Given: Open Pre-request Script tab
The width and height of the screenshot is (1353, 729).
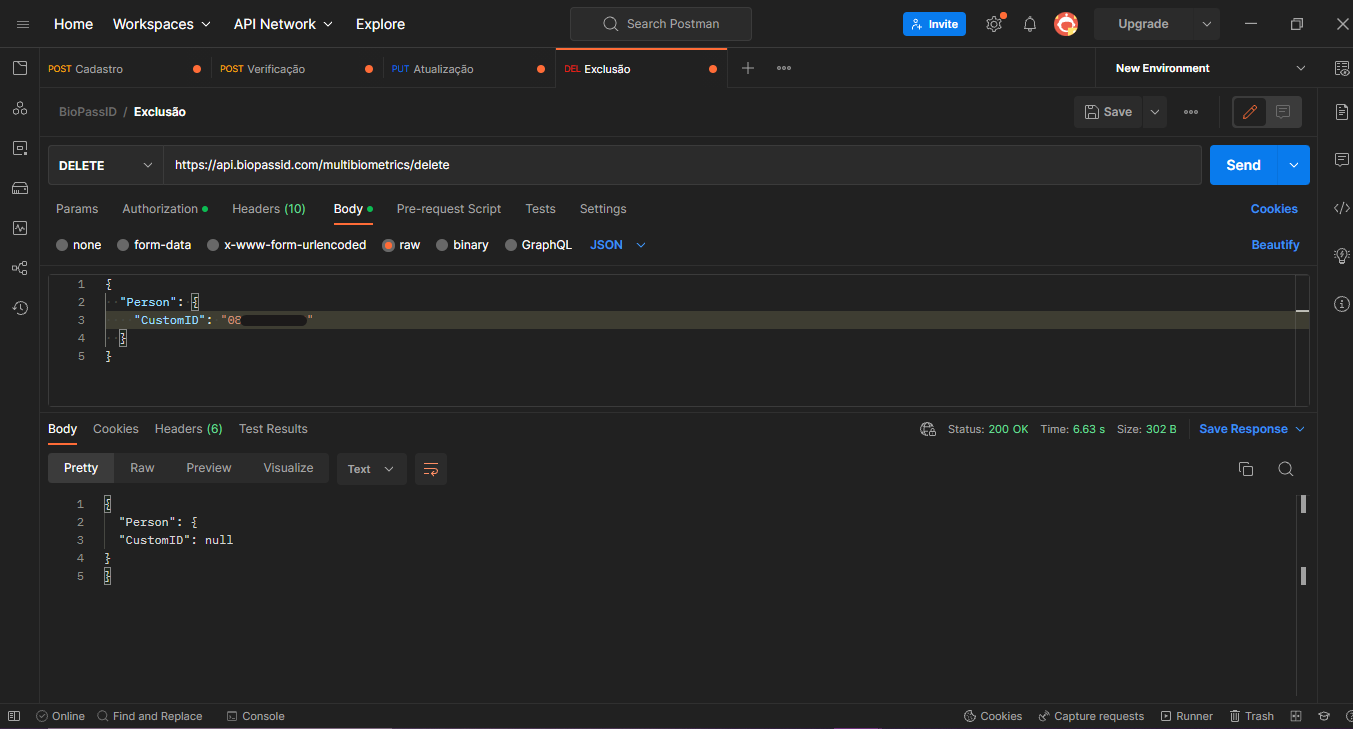Looking at the screenshot, I should point(449,209).
